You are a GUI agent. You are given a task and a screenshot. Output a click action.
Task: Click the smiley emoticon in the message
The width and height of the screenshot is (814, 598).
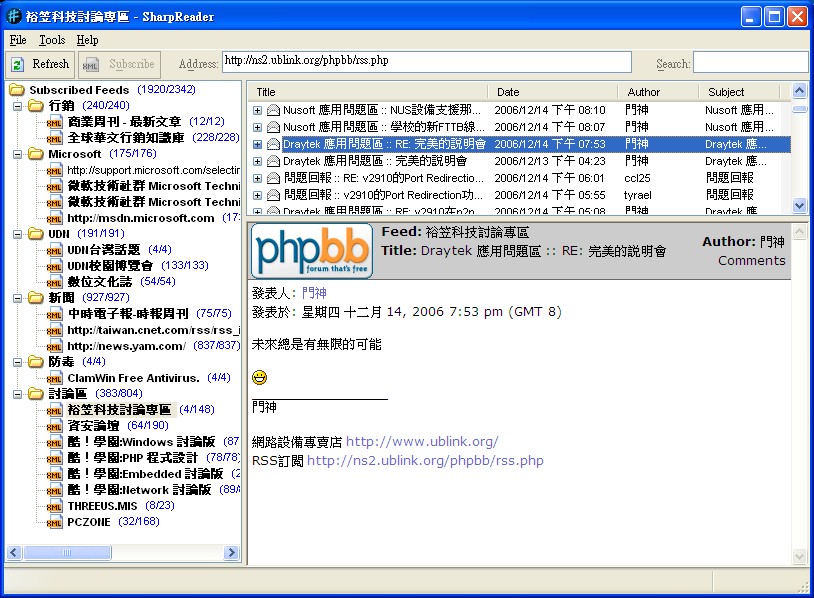point(260,377)
